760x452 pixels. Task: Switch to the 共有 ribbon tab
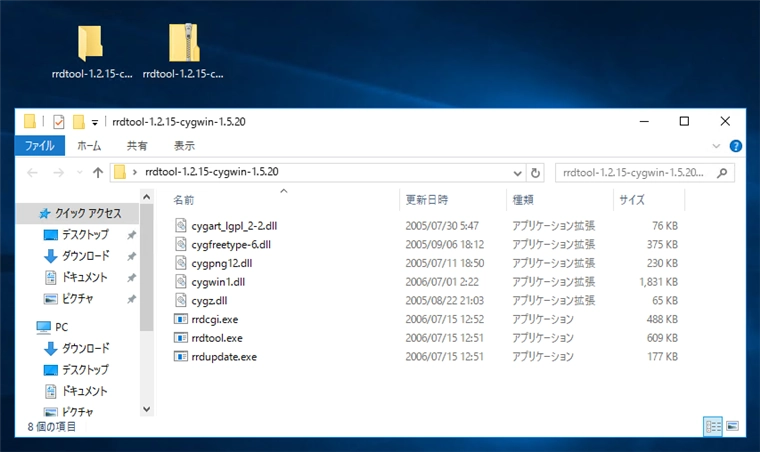[137, 146]
